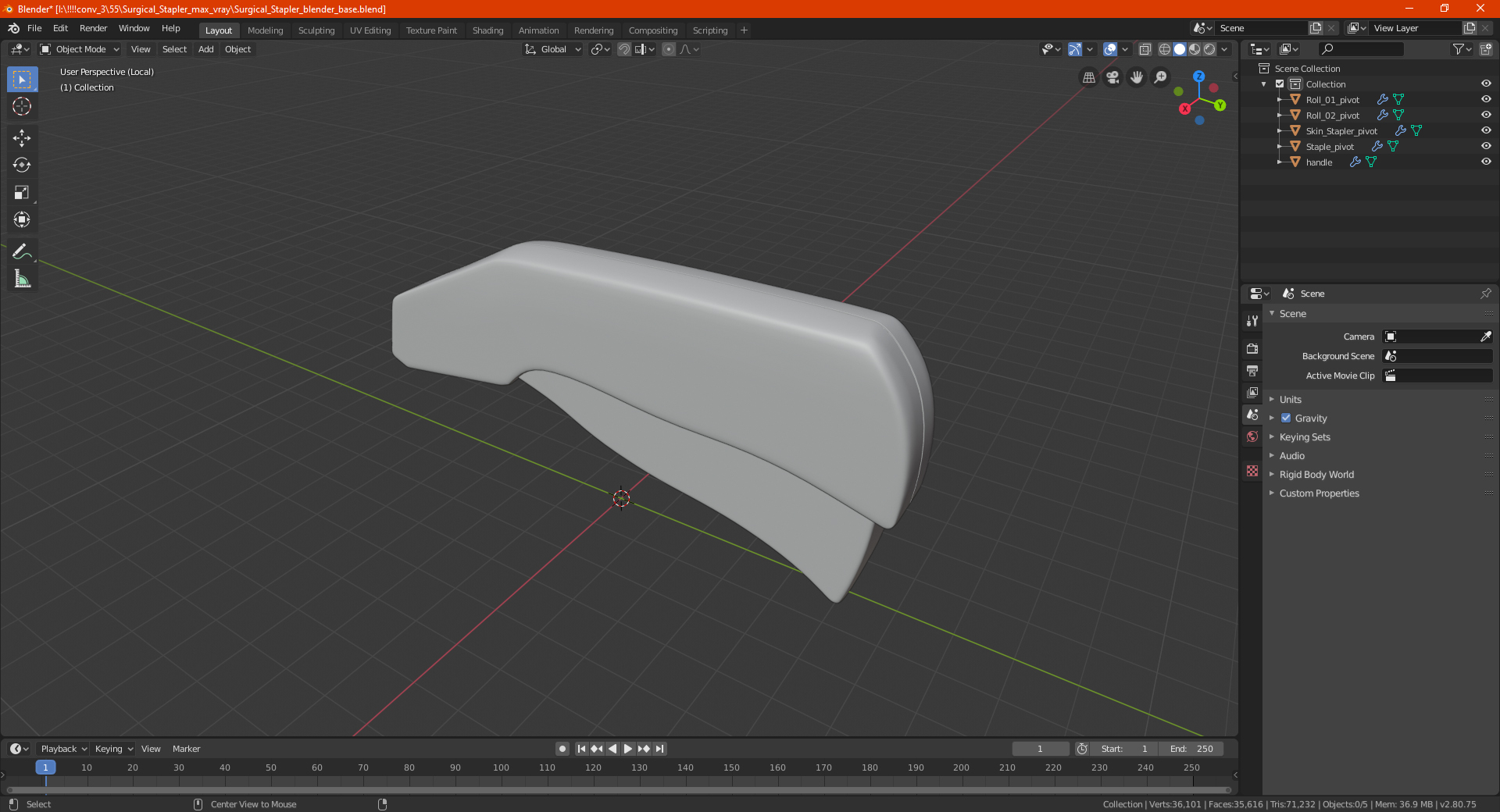Screen dimensions: 1500x812
Task: Switch to orthographic/perspective grid icon
Action: coord(1088,77)
